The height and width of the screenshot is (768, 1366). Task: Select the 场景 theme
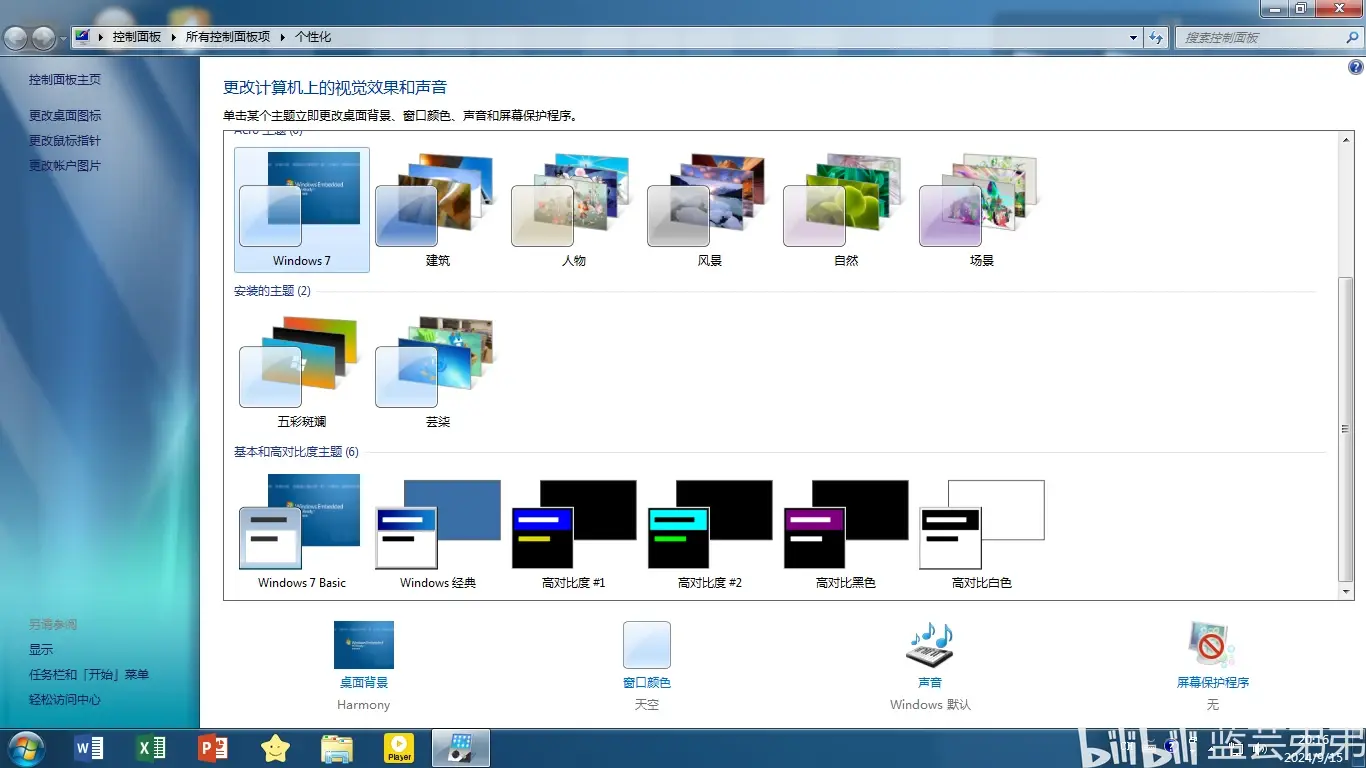[981, 210]
